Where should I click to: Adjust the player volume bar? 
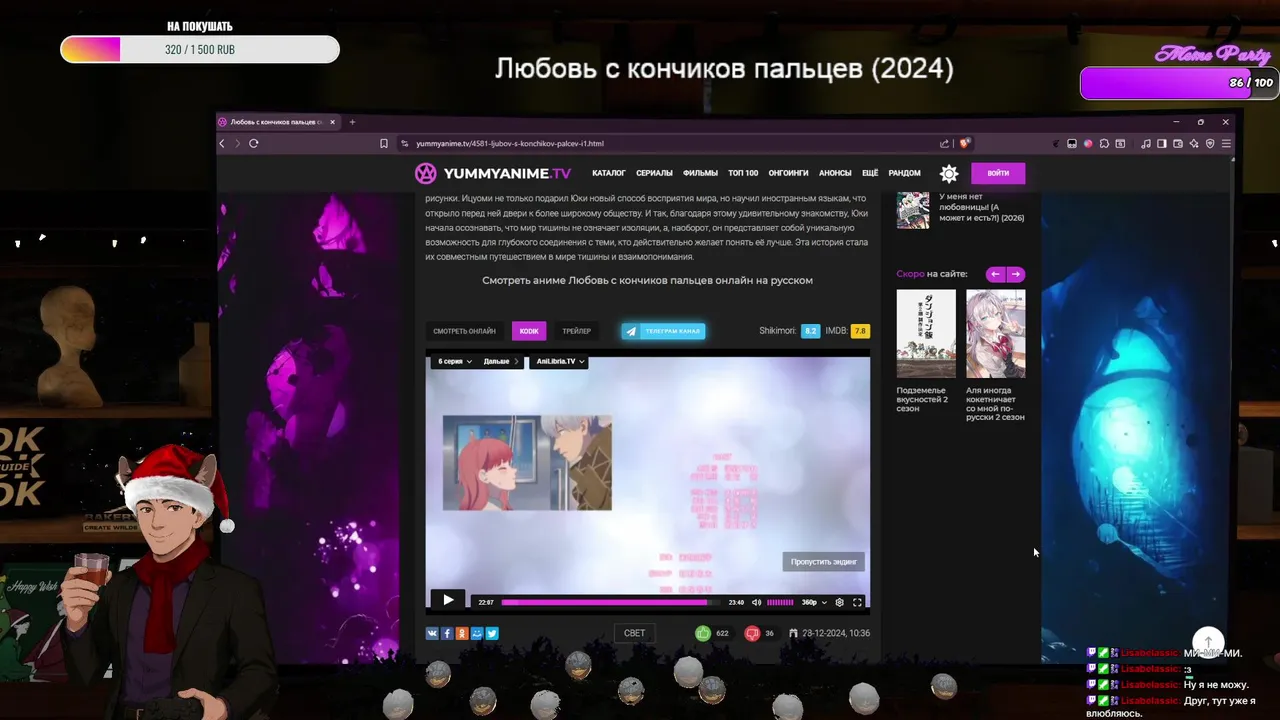coord(780,602)
